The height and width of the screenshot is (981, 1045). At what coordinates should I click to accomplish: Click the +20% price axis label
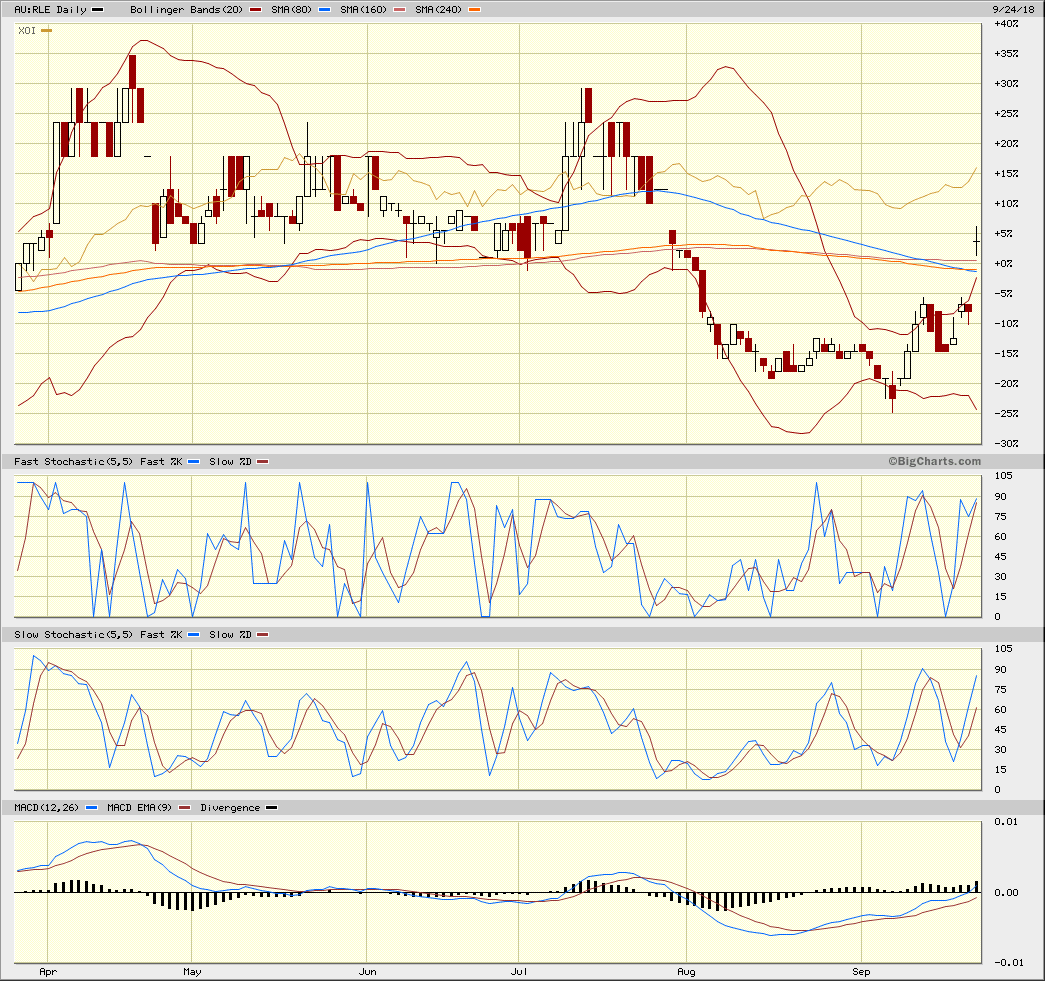(1006, 144)
